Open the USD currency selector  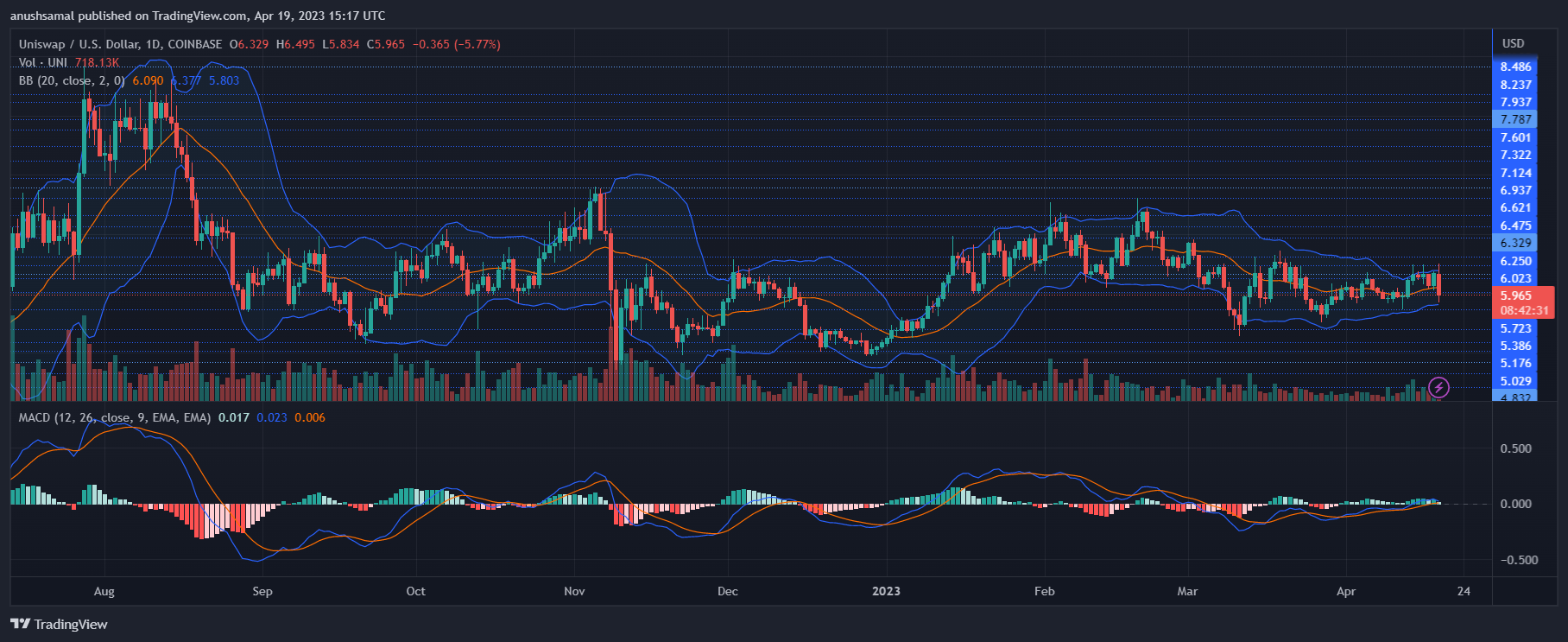(x=1513, y=43)
